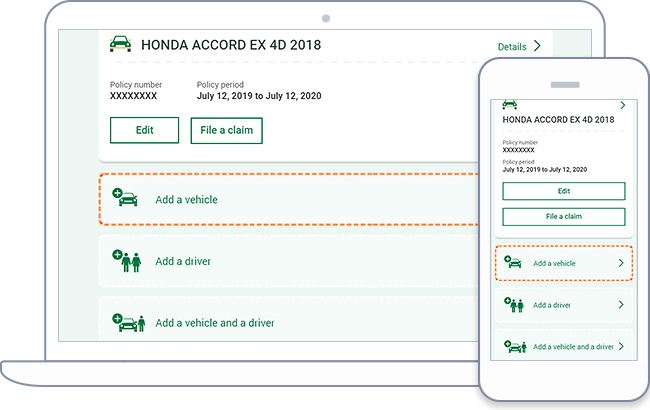Viewport: 650px width, 410px height.
Task: Tap add-driver icon on phone
Action: [x=514, y=304]
